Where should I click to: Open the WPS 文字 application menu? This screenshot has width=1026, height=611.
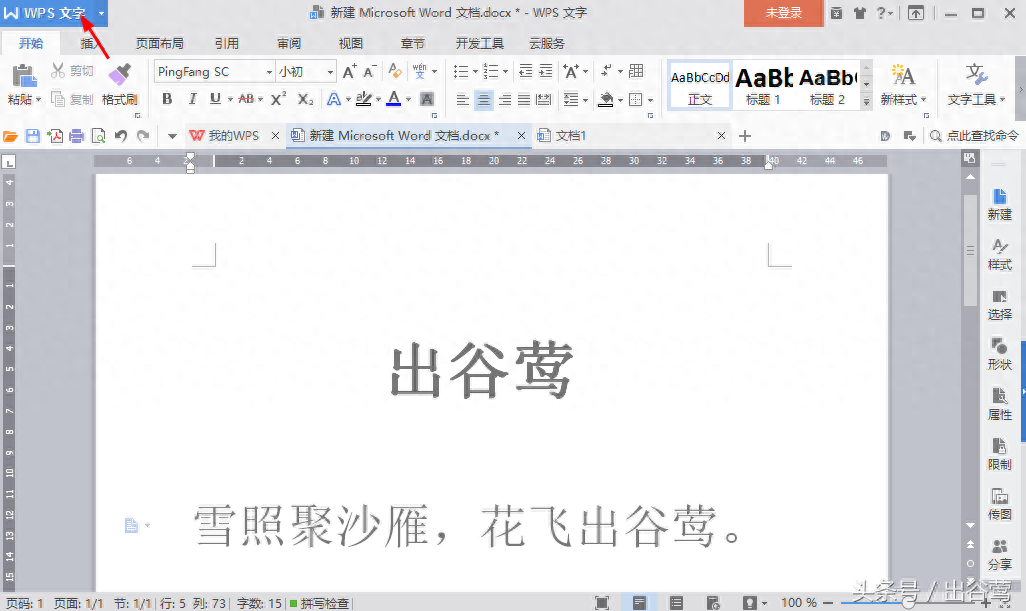[x=54, y=13]
